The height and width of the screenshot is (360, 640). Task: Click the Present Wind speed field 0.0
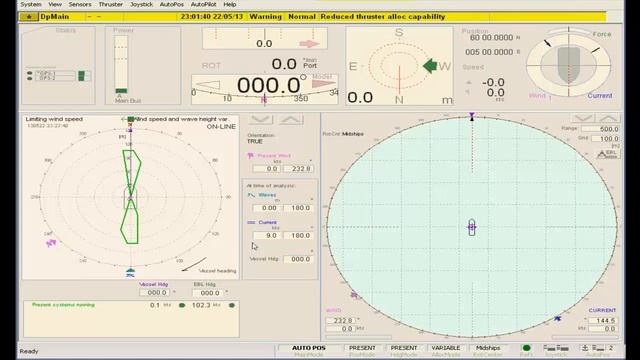tap(266, 169)
